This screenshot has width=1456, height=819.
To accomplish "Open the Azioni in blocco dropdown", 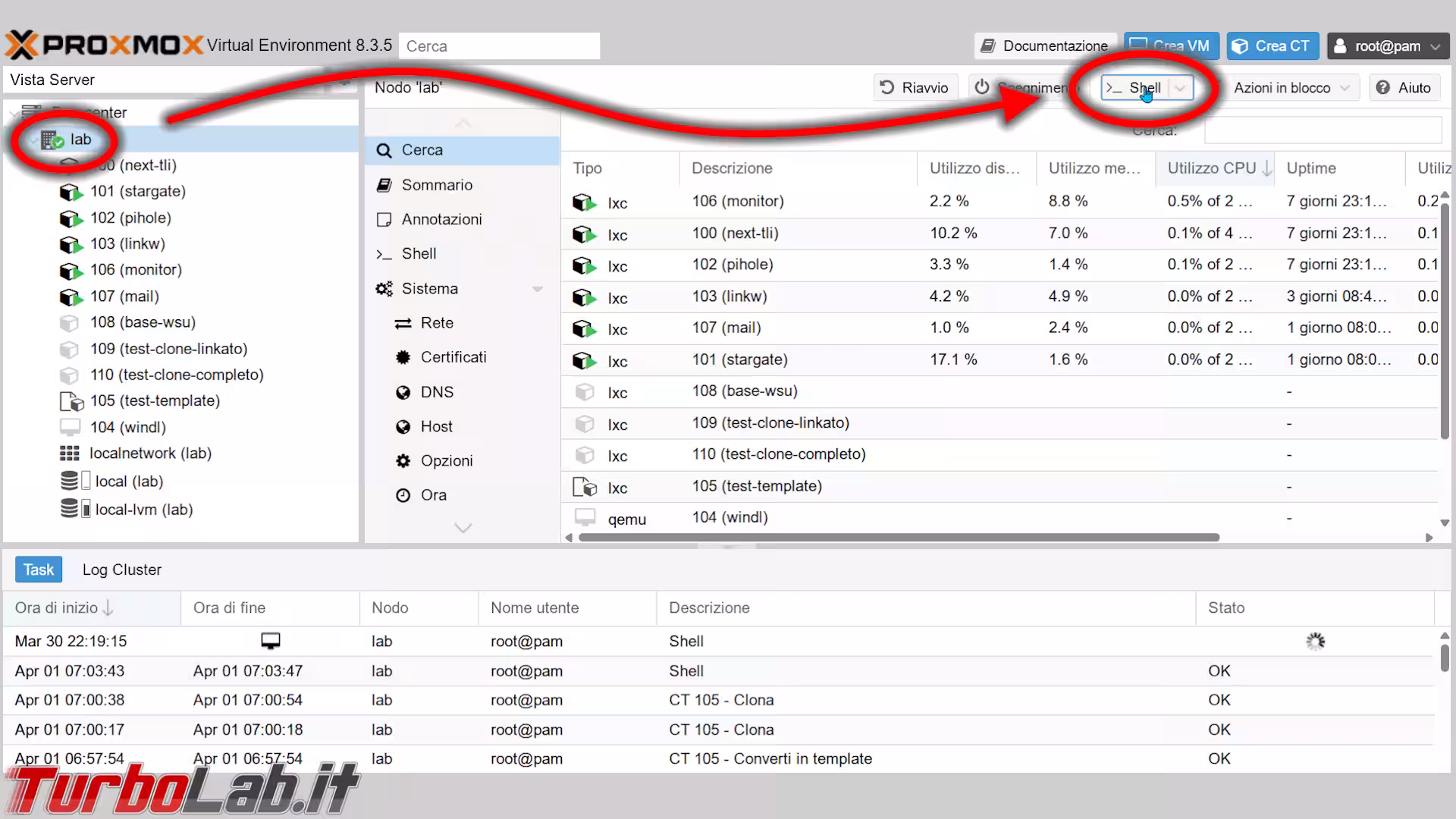I will coord(1291,88).
